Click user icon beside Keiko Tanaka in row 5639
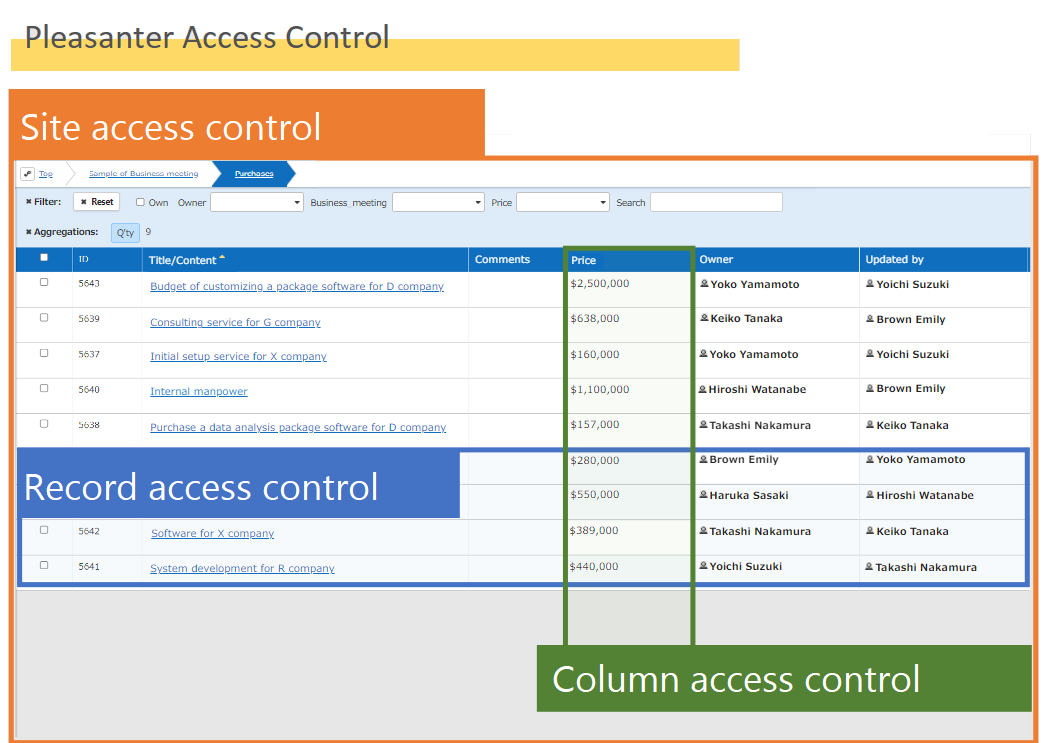Viewport: 1043px width, 743px height. [x=704, y=318]
